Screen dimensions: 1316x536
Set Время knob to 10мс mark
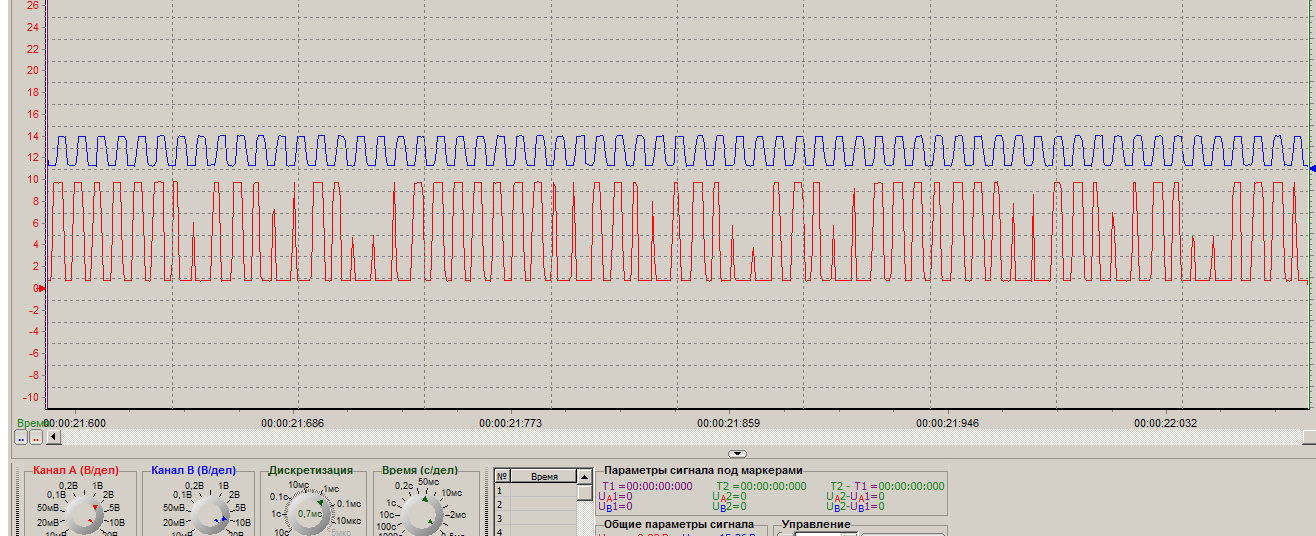(x=452, y=493)
